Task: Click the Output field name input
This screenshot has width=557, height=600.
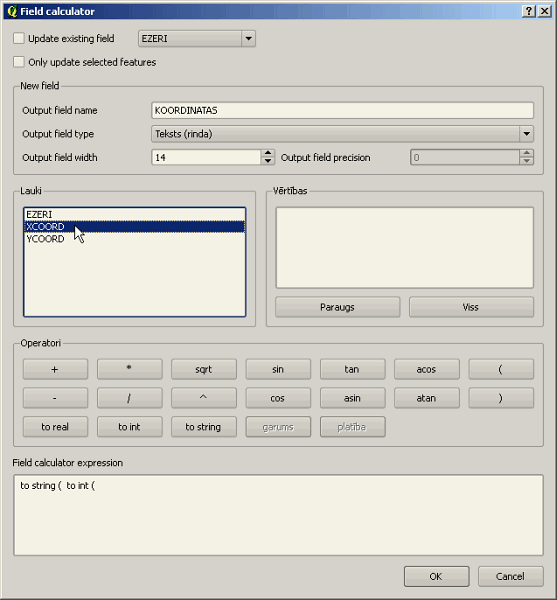Action: [x=342, y=110]
